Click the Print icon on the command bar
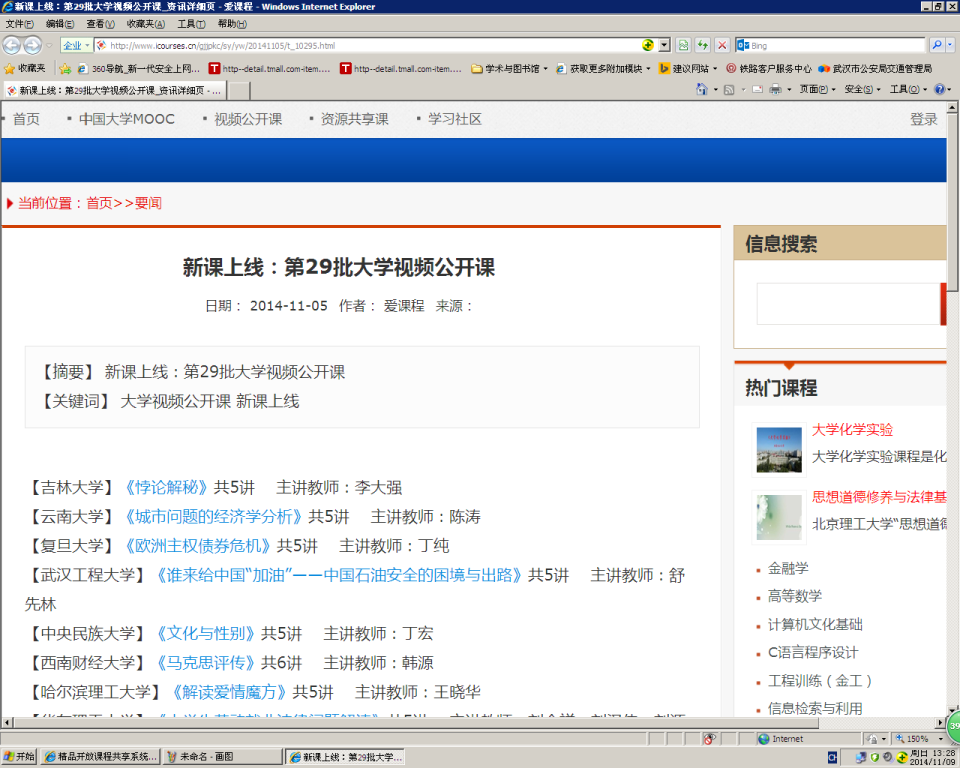 click(x=775, y=89)
